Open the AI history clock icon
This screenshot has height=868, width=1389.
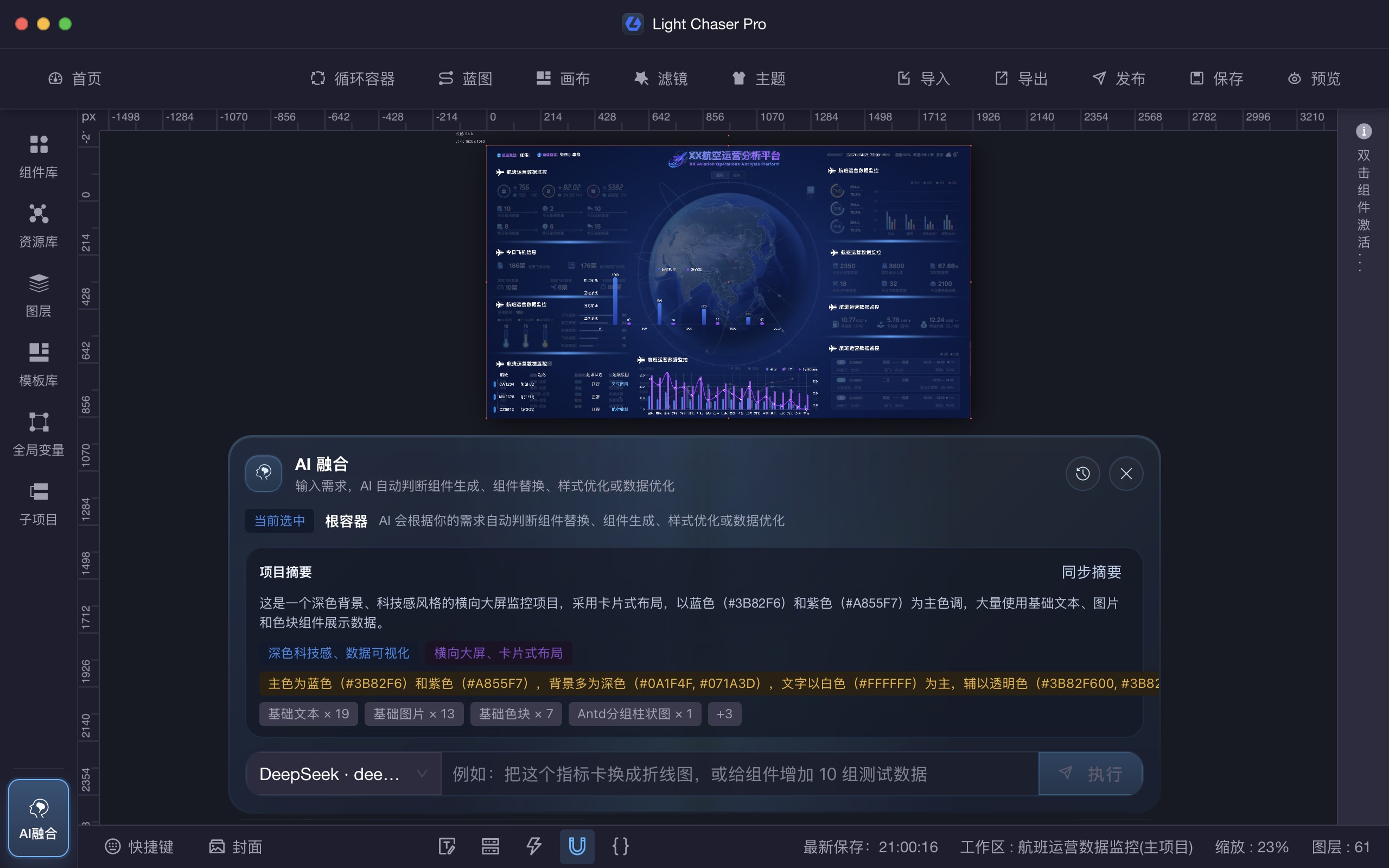(x=1082, y=474)
